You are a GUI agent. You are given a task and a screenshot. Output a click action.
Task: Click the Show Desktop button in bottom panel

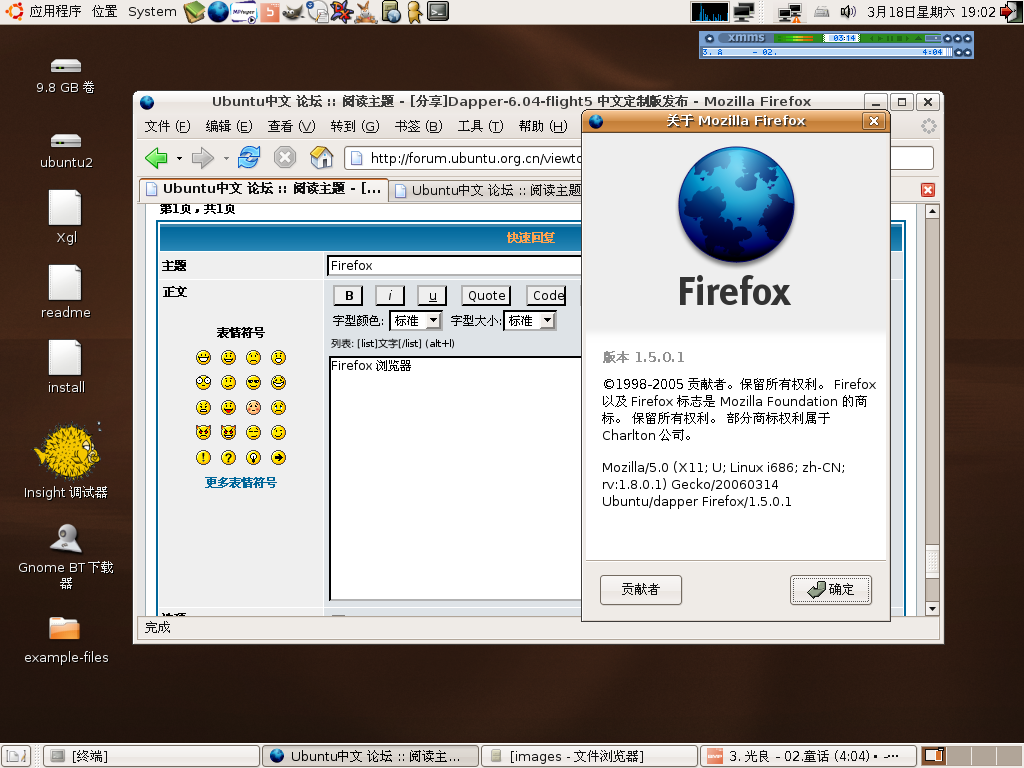pos(16,756)
